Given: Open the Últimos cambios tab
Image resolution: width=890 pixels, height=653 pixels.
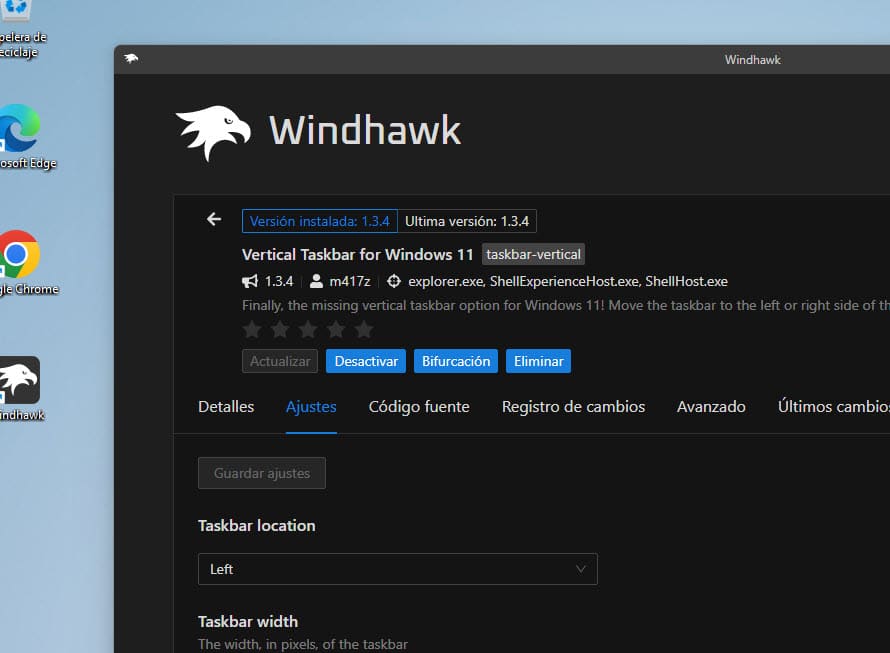Looking at the screenshot, I should tap(834, 407).
